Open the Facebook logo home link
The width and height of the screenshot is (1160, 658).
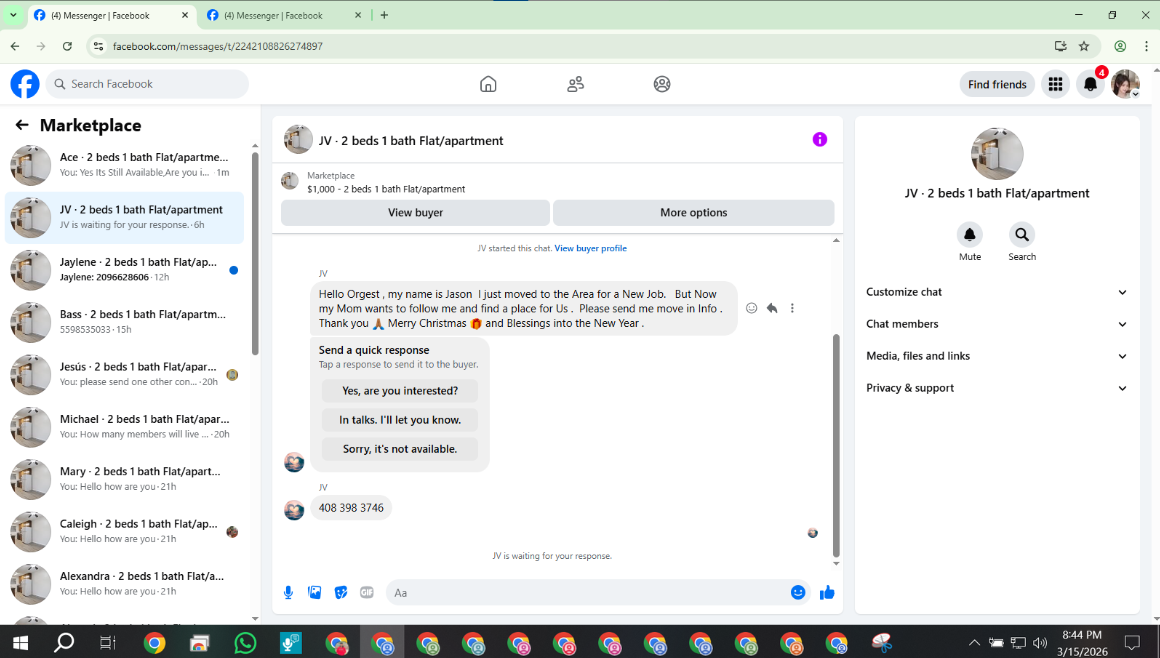click(x=24, y=84)
